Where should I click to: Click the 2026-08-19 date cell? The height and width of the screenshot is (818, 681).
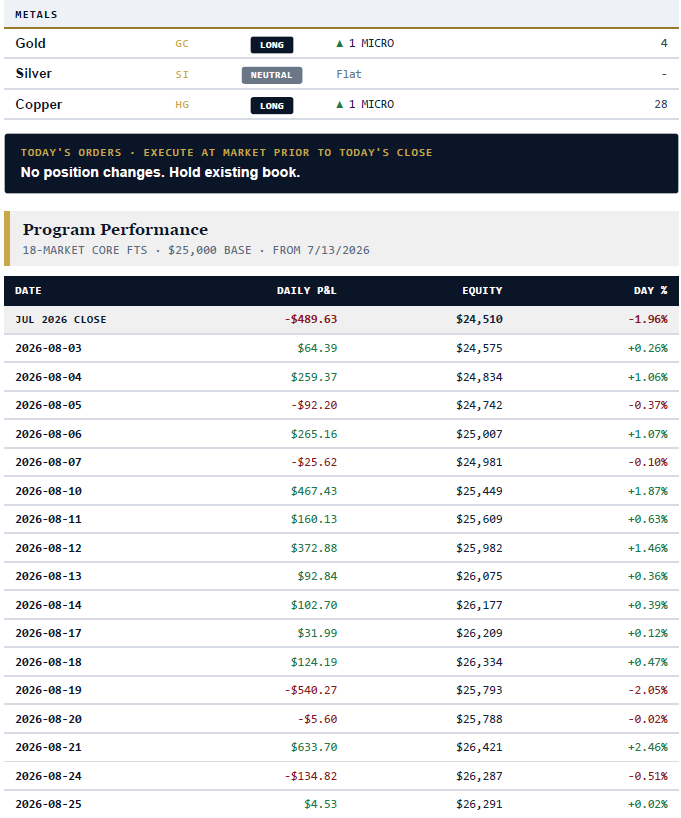coord(49,691)
